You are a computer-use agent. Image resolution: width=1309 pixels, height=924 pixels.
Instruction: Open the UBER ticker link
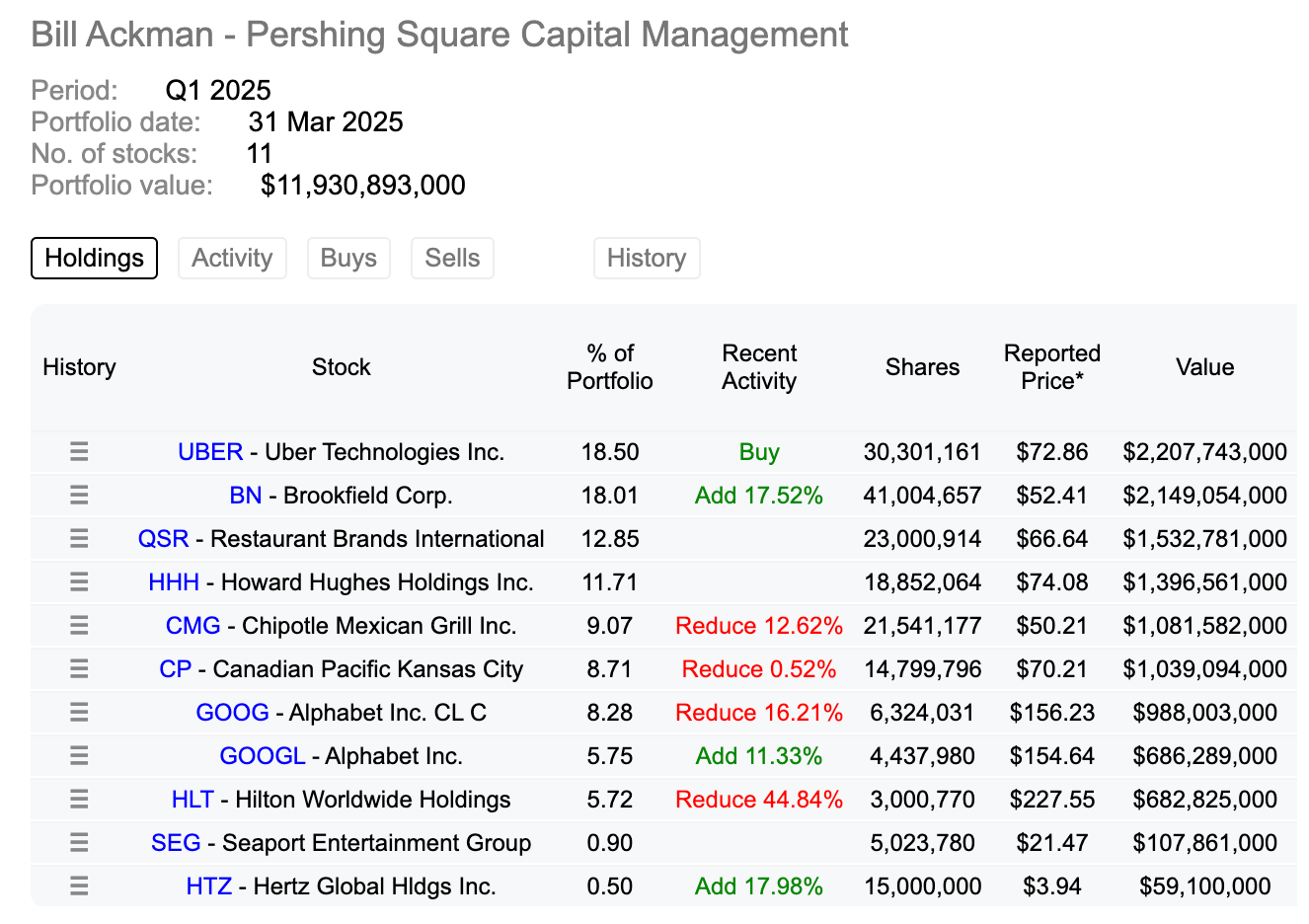pyautogui.click(x=210, y=452)
